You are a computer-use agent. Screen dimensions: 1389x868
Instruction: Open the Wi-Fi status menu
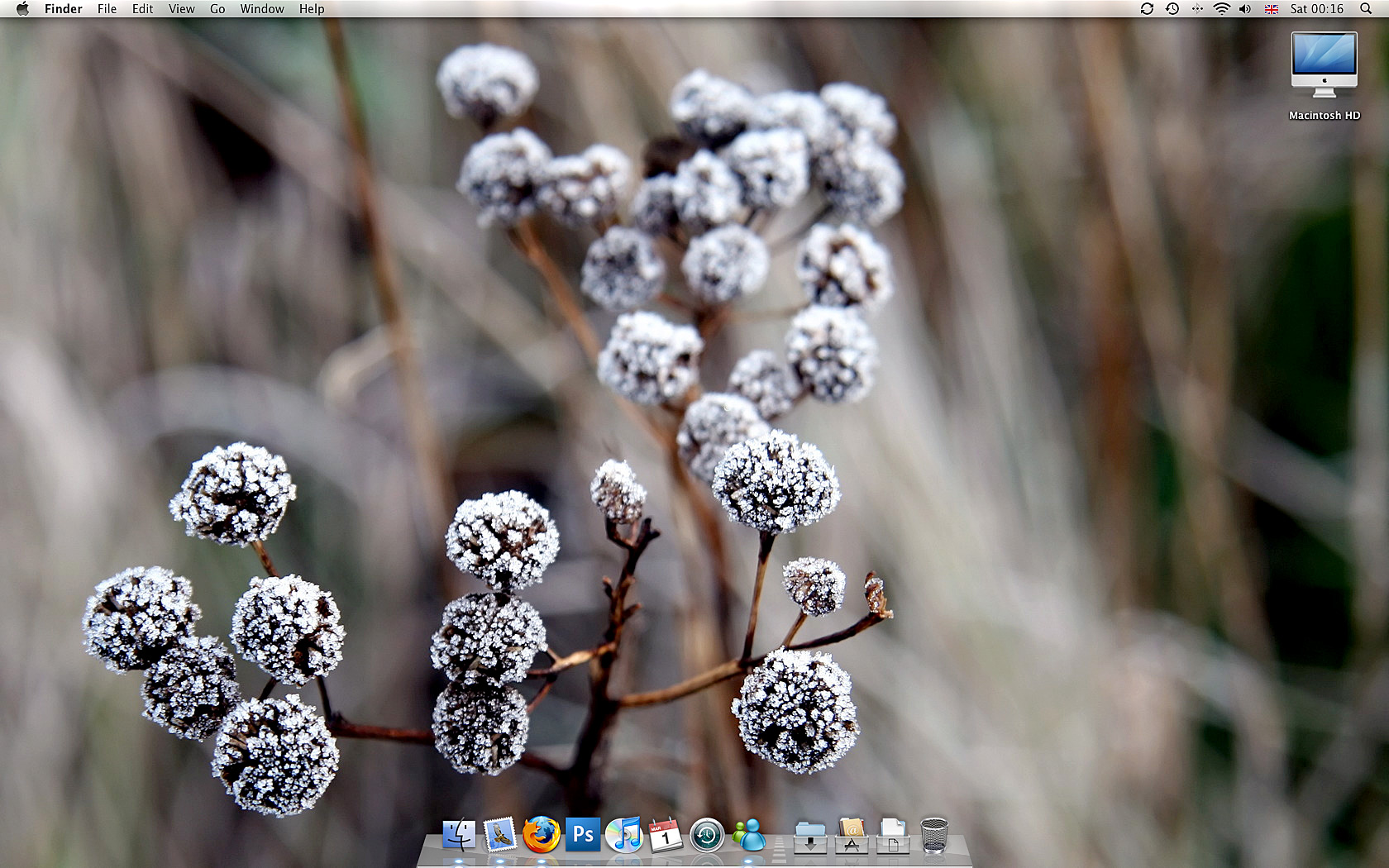click(x=1221, y=9)
